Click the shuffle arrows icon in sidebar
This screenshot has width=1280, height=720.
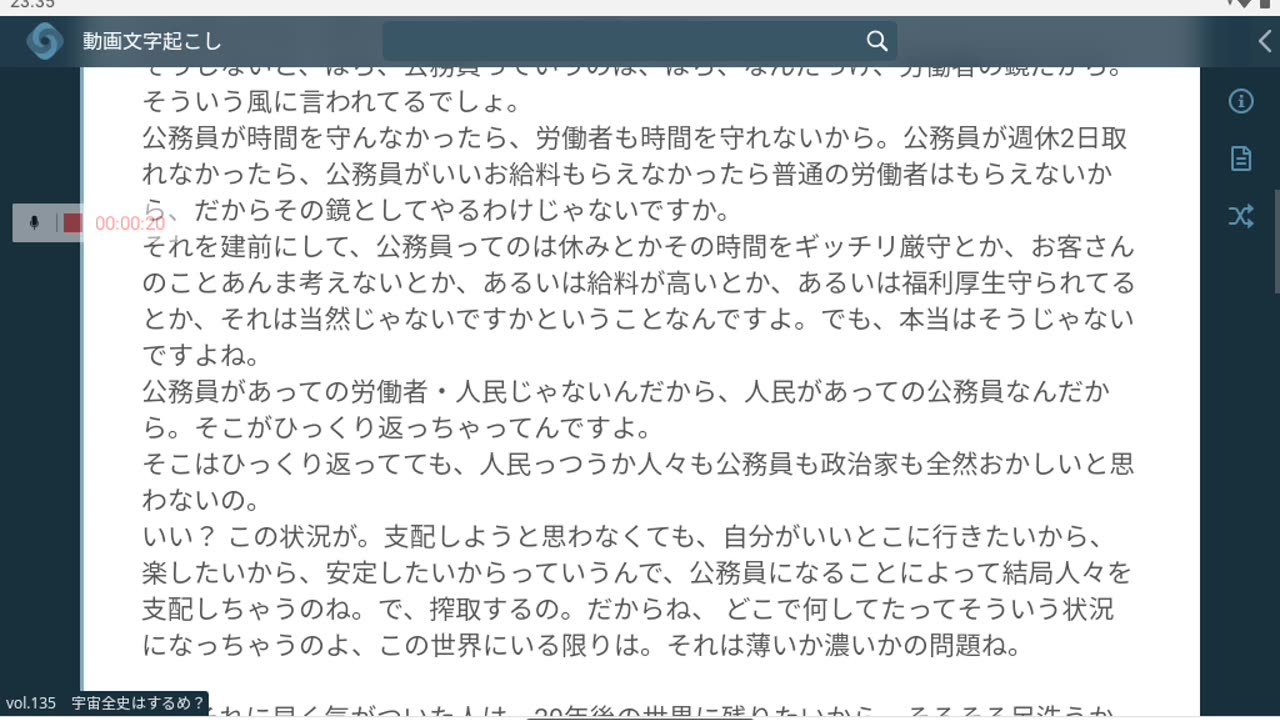click(1241, 216)
